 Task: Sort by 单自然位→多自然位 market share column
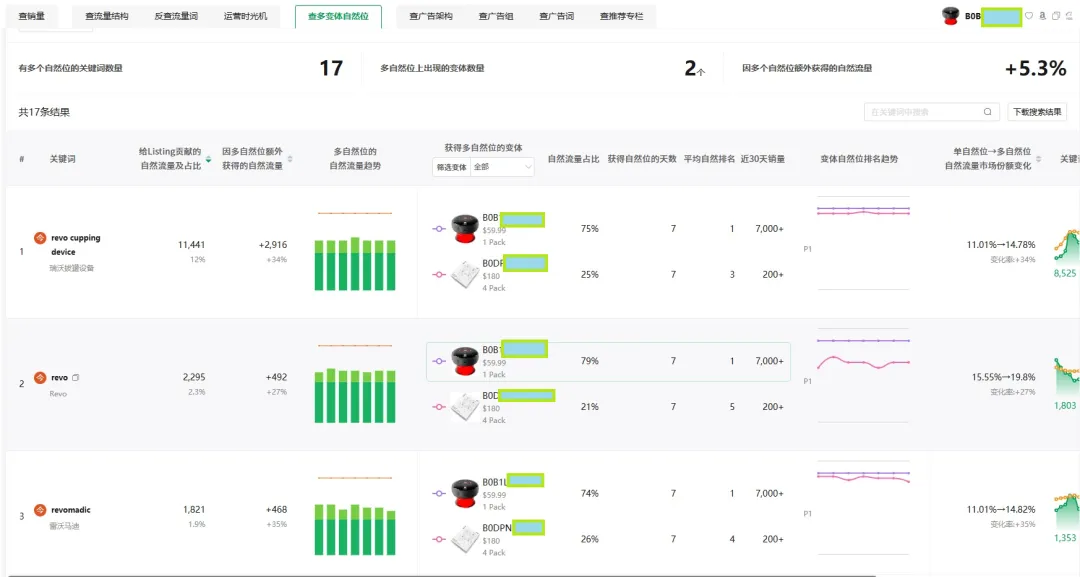(1039, 159)
